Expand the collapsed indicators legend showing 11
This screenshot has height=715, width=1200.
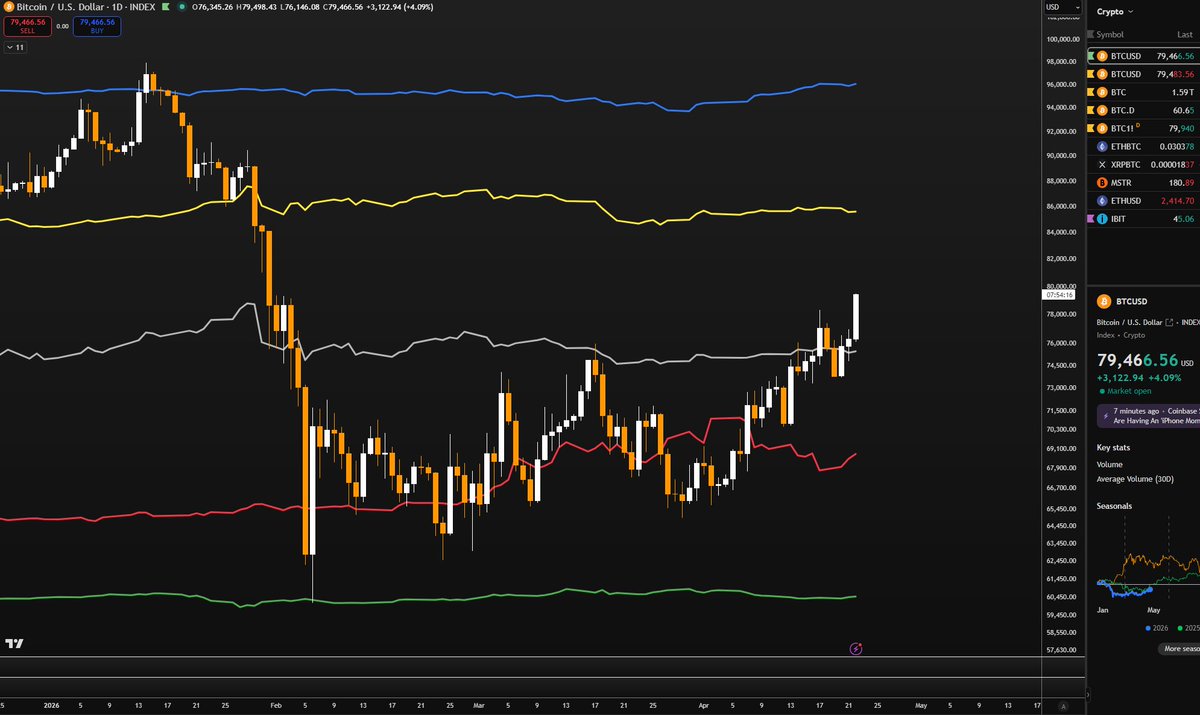click(x=16, y=47)
